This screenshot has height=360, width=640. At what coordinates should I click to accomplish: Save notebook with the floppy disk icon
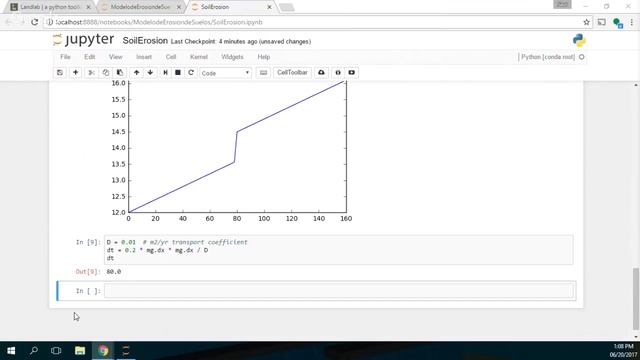pos(60,73)
